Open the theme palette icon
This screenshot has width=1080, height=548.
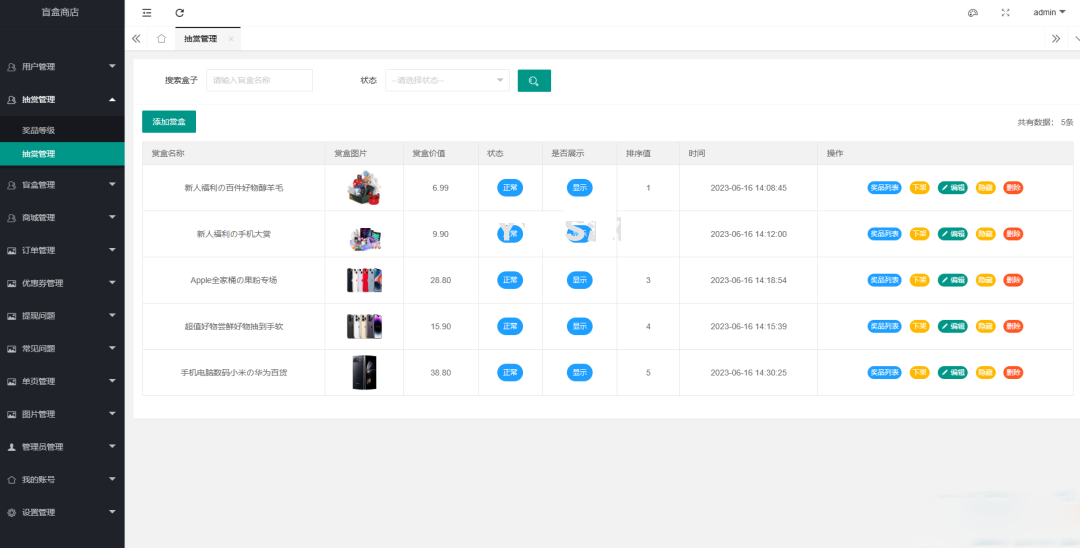[972, 13]
